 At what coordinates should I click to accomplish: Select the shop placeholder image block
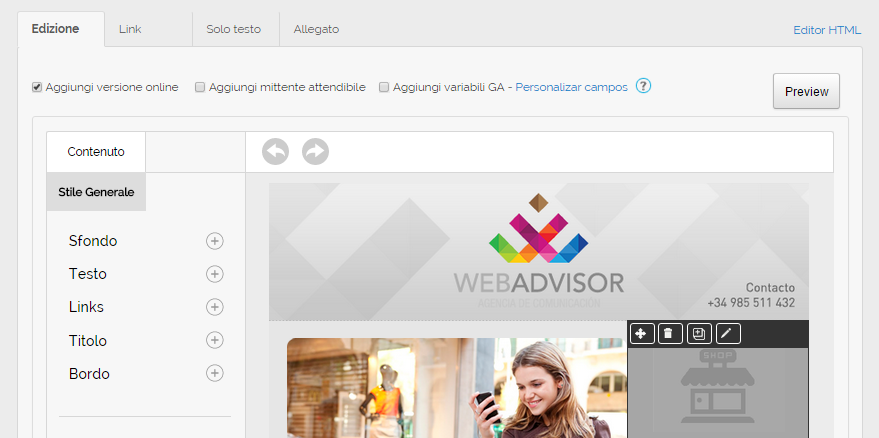click(718, 393)
